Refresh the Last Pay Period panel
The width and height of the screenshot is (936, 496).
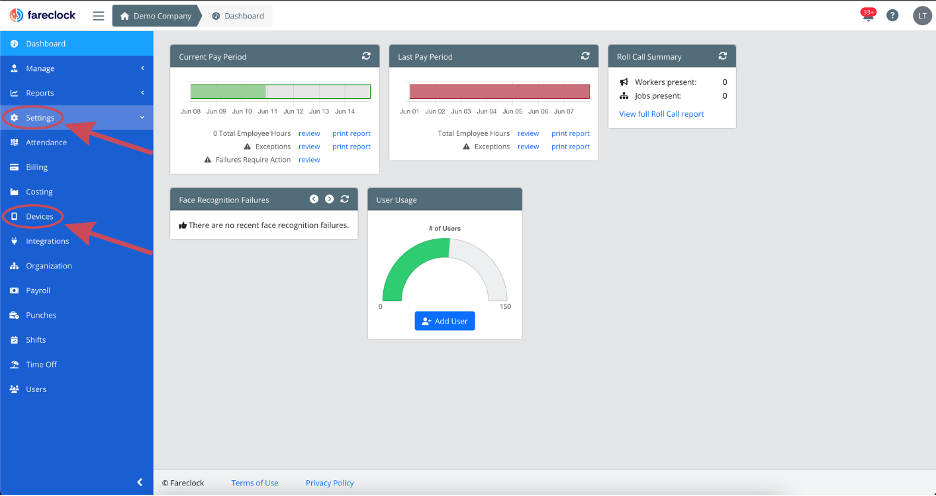586,56
